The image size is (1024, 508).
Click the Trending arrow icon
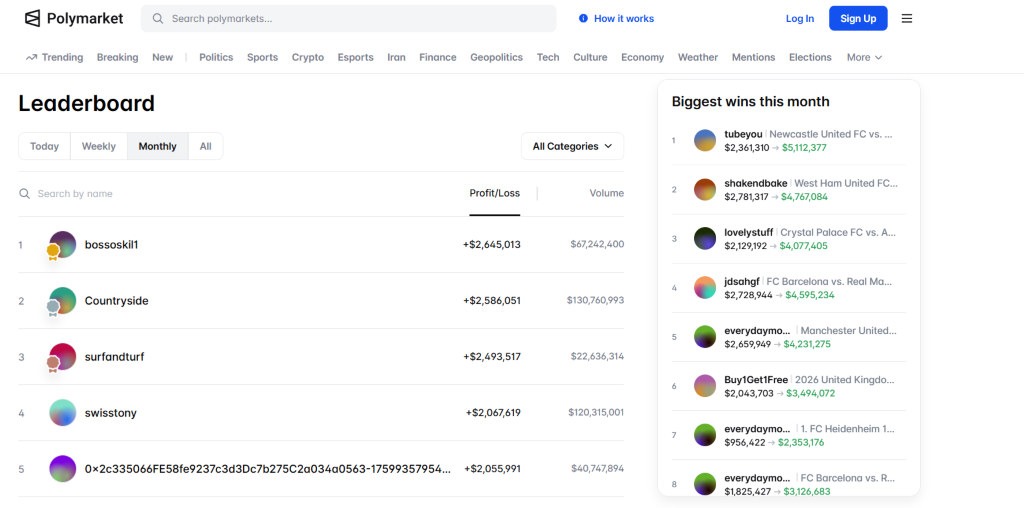coord(31,57)
